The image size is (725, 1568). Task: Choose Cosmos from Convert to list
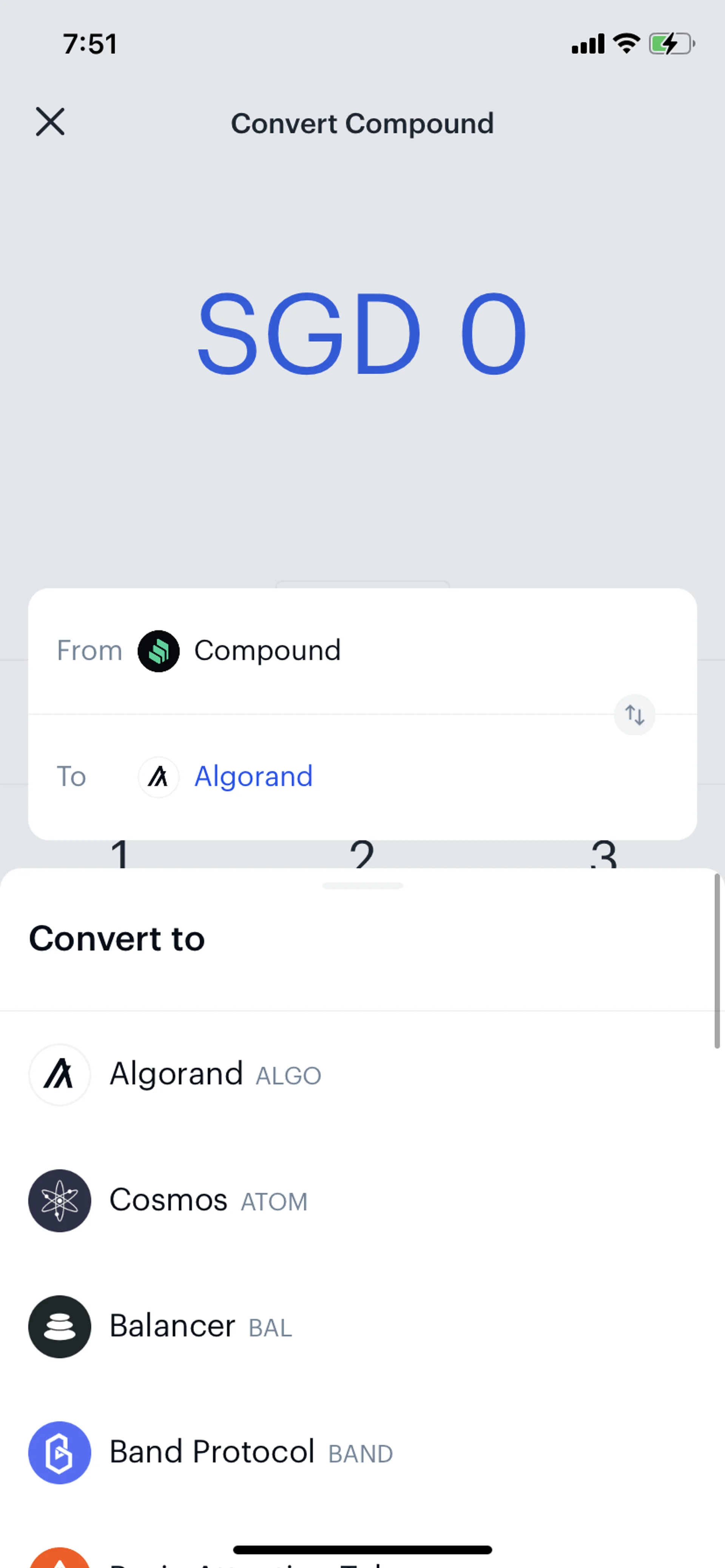(x=168, y=1200)
